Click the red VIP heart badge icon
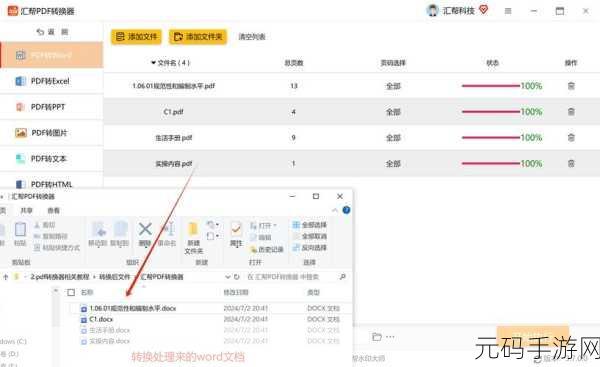Image resolution: width=600 pixels, height=367 pixels. pyautogui.click(x=484, y=10)
